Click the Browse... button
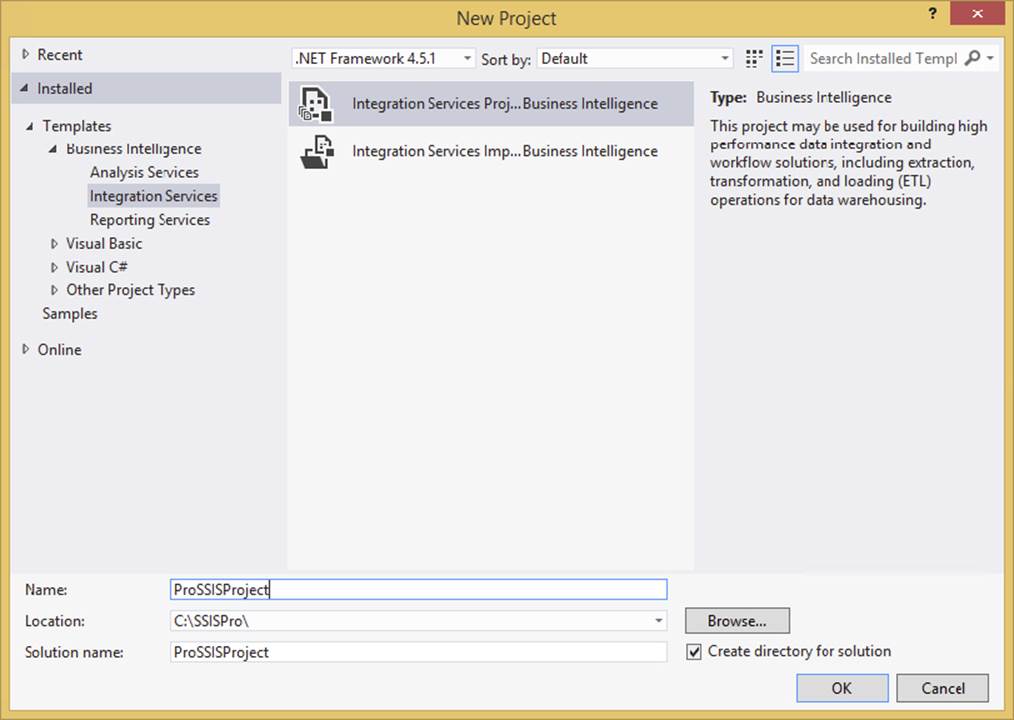 pos(737,620)
